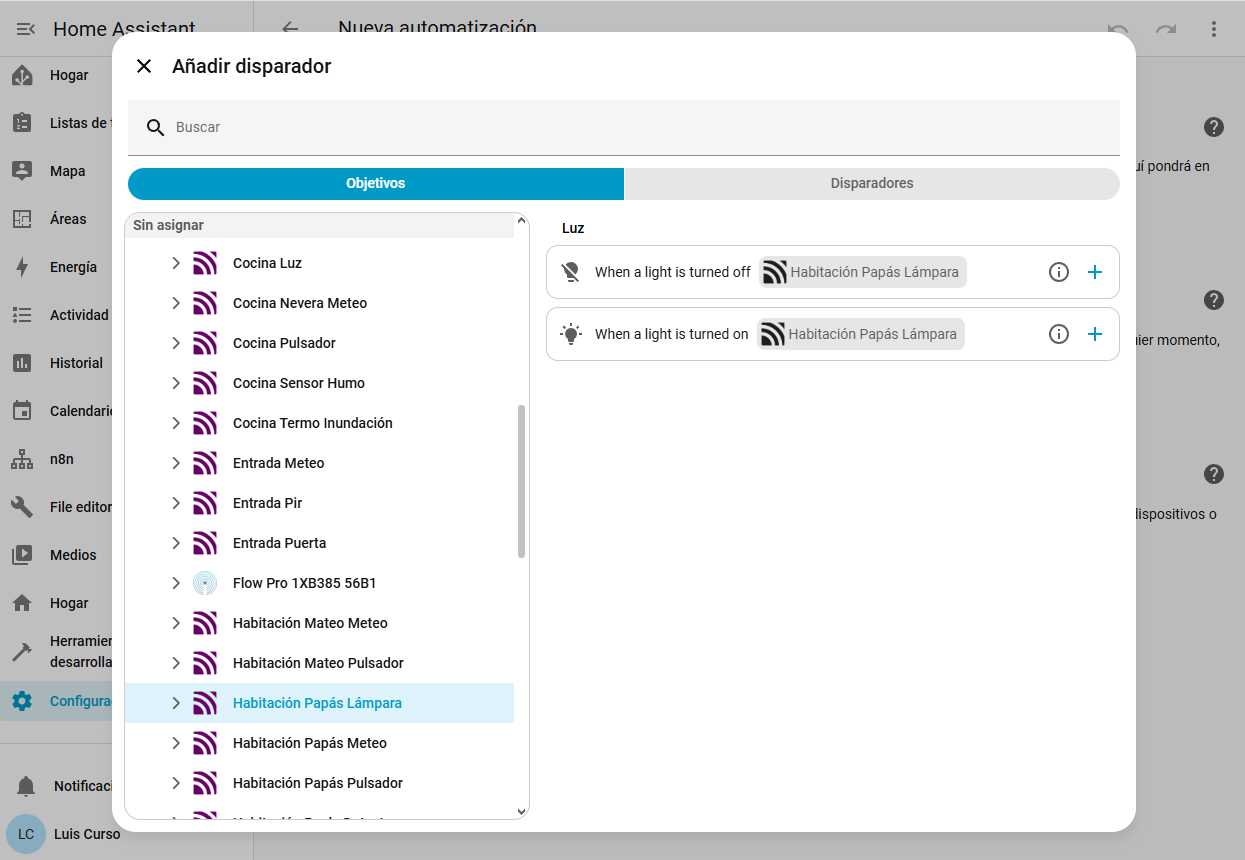Click the device list vertical scrollbar
This screenshot has width=1245, height=860.
[x=521, y=481]
